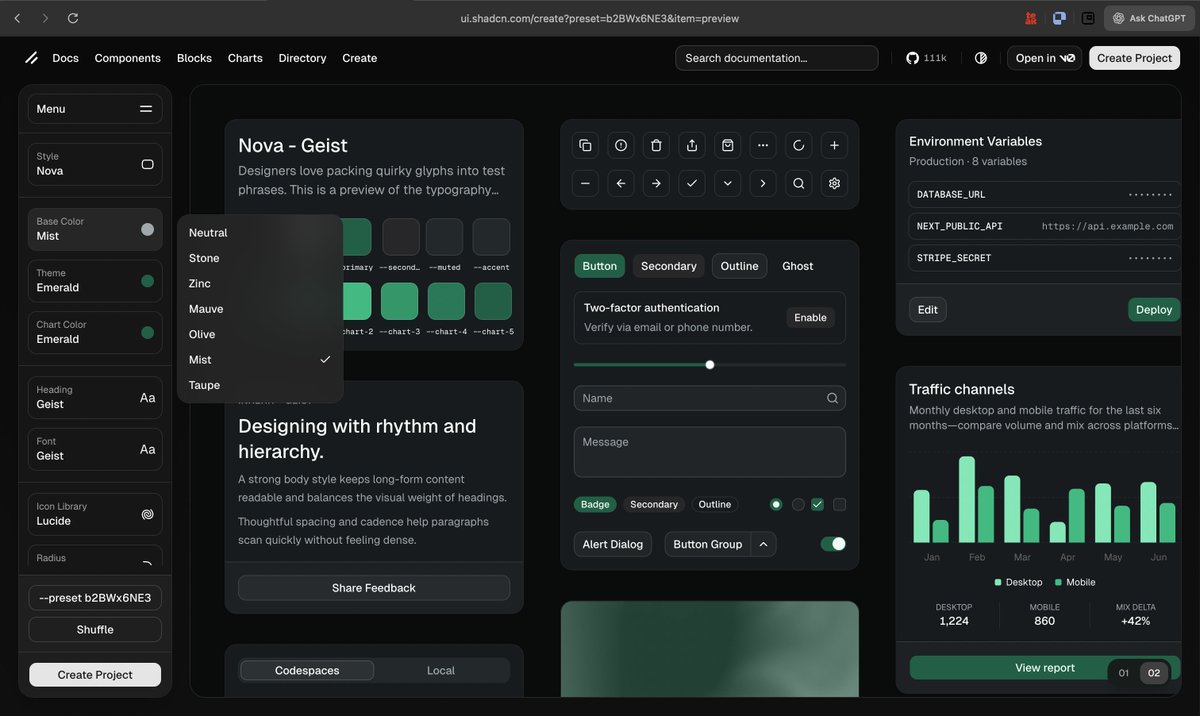Click the gear settings icon button
Viewport: 1200px width, 716px height.
coord(834,183)
